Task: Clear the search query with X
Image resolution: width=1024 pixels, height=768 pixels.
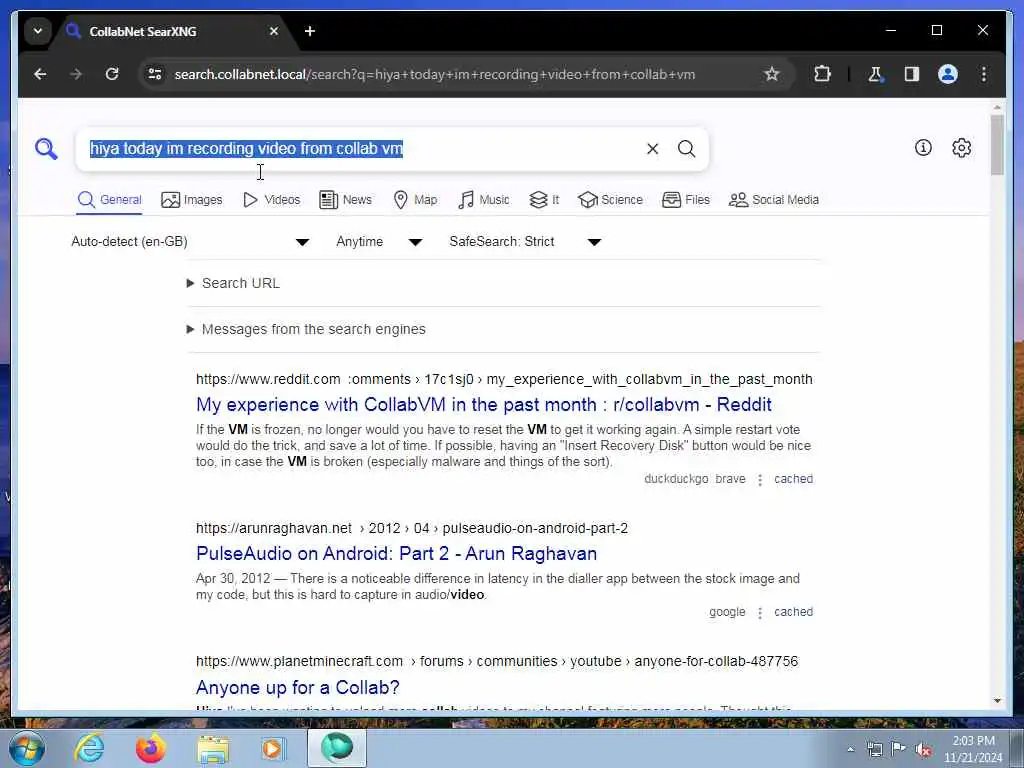Action: tap(652, 149)
